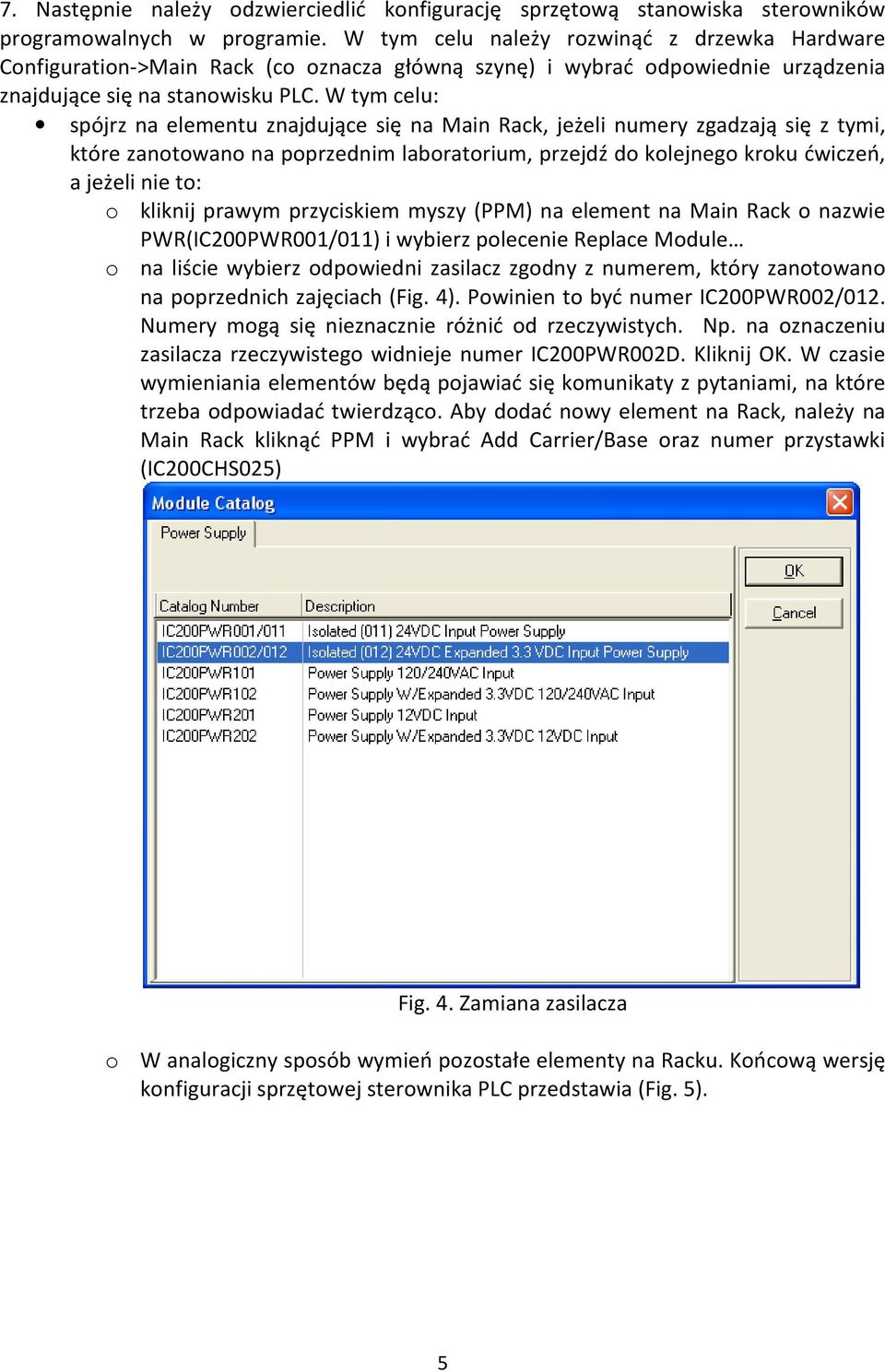Select catalog row IC200PWR002/012

point(442,652)
